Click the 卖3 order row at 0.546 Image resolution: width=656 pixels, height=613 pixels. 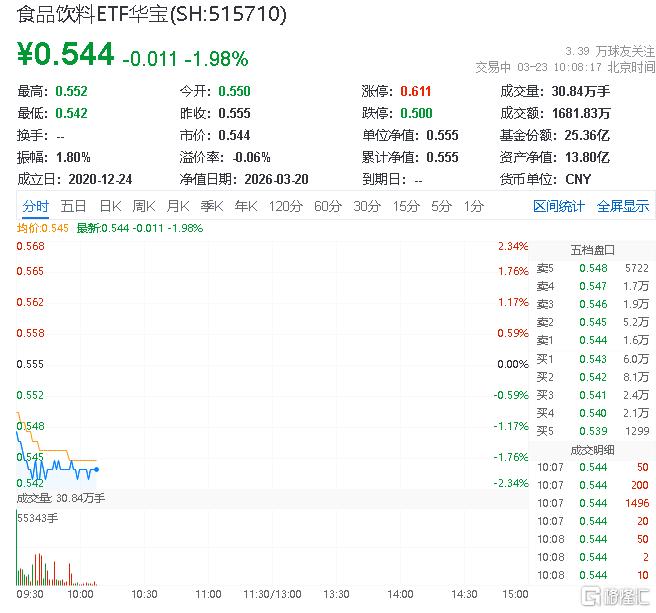pos(592,304)
